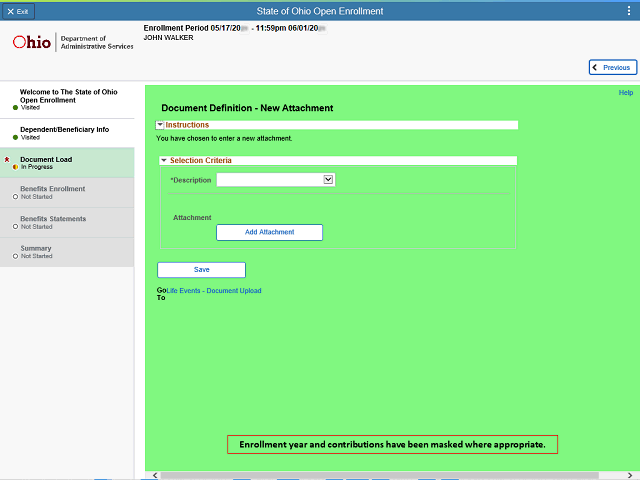This screenshot has height=480, width=640.
Task: Open Dependent/Beneficiary Info step
Action: pyautogui.click(x=67, y=133)
